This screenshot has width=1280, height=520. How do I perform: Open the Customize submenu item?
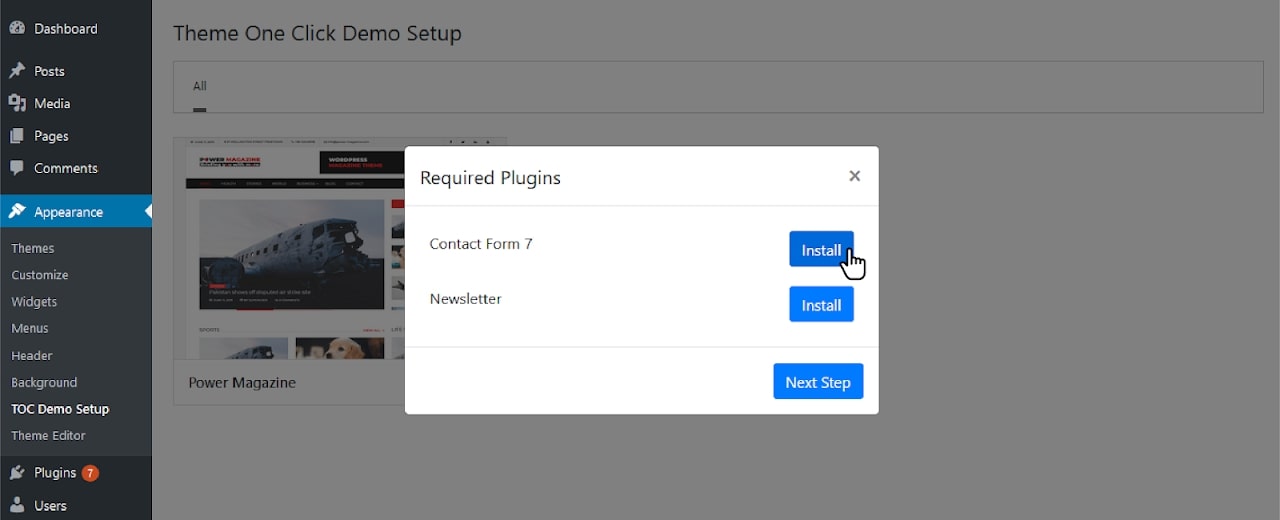pos(40,275)
